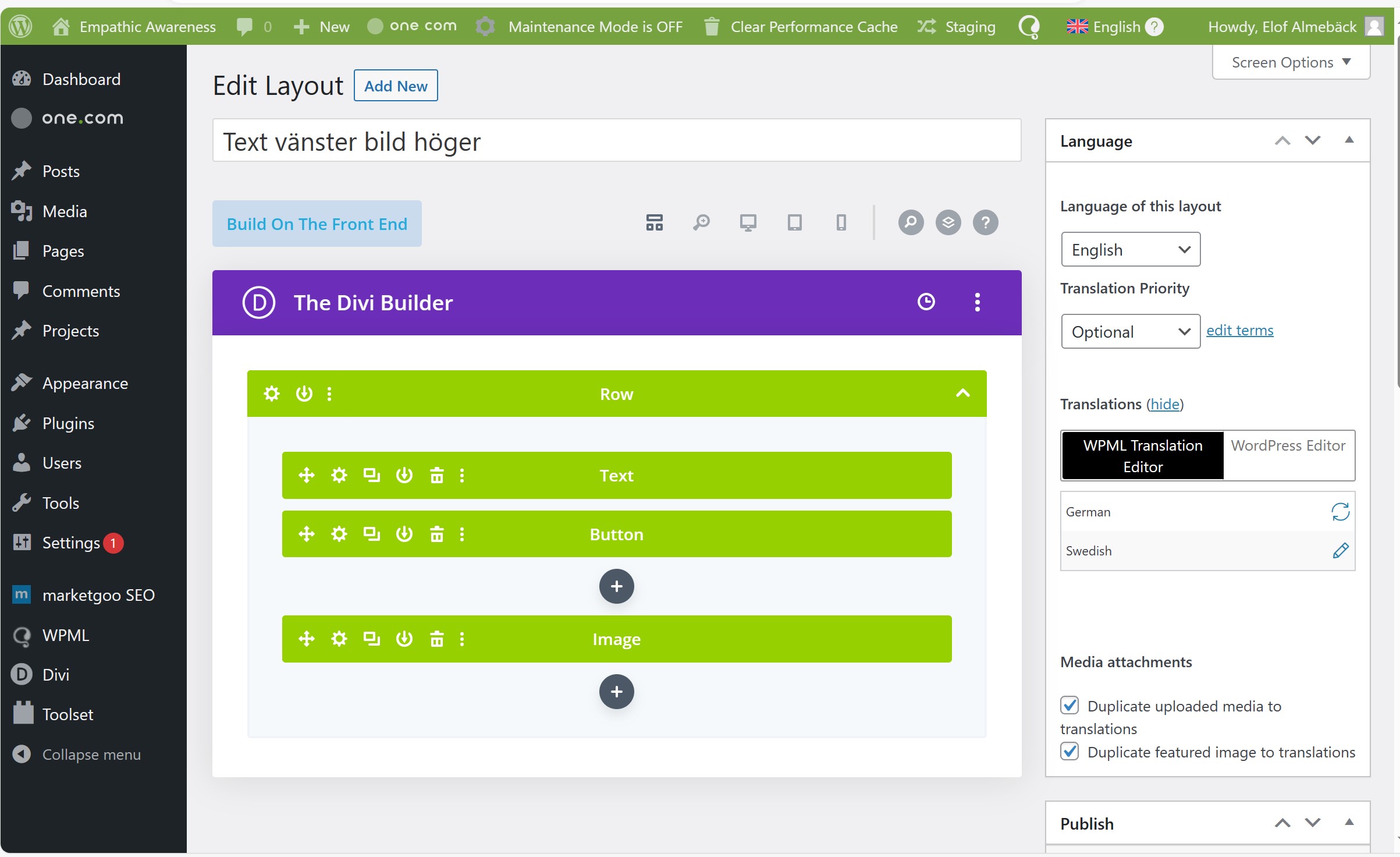The height and width of the screenshot is (857, 1400).
Task: Uncheck Duplicate featured image to translations
Action: click(x=1069, y=751)
